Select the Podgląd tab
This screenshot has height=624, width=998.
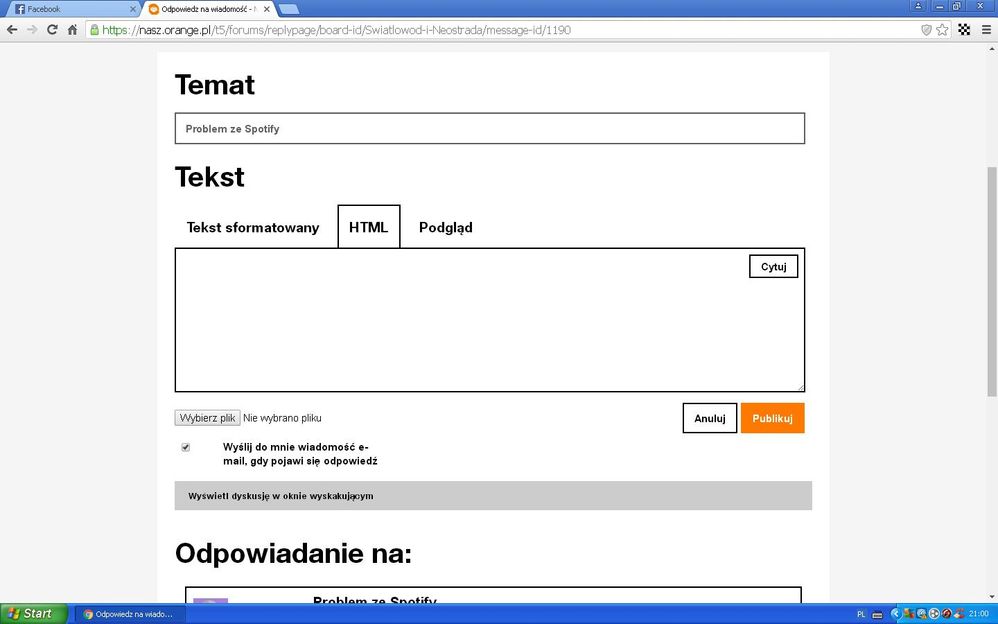point(444,227)
